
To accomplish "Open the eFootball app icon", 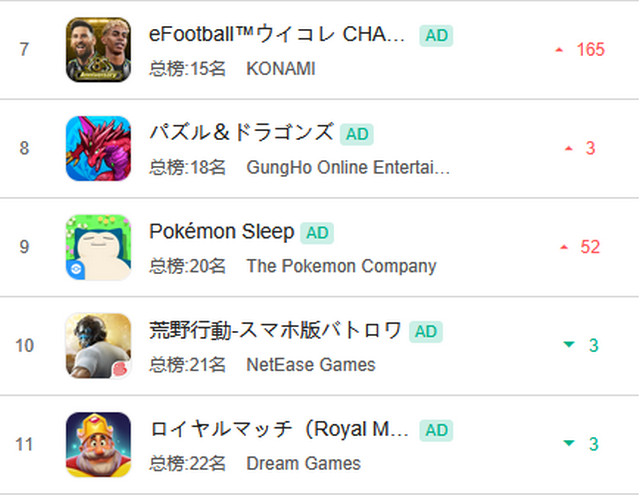I will tap(98, 49).
